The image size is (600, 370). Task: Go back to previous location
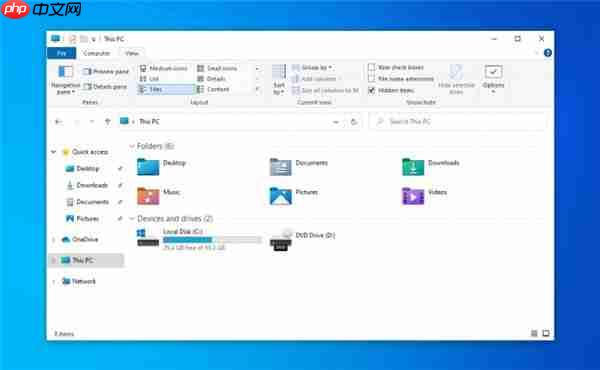click(x=59, y=122)
